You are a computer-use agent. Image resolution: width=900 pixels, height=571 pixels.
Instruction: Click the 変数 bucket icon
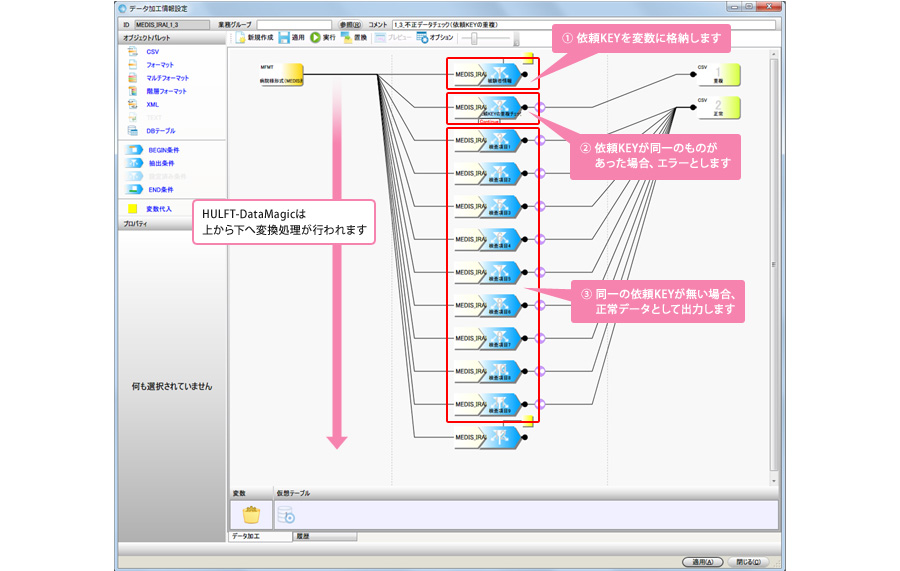pos(252,515)
